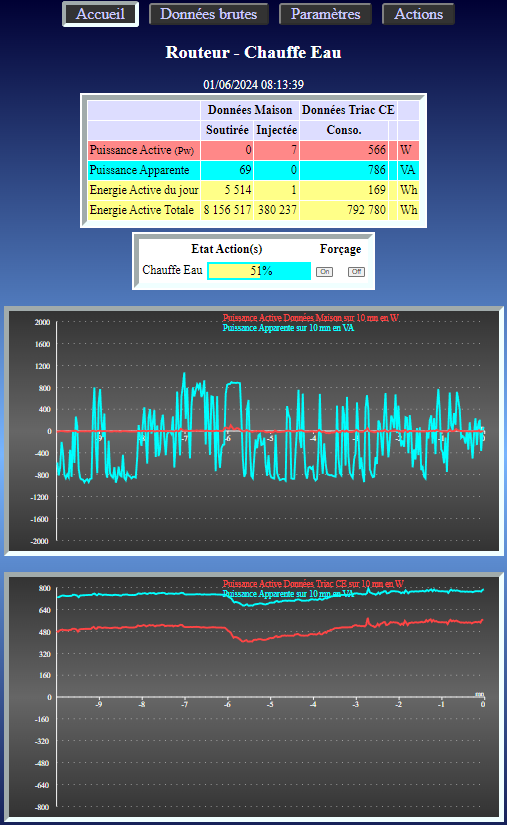Open the Paramètres page
507x825 pixels.
(x=326, y=14)
